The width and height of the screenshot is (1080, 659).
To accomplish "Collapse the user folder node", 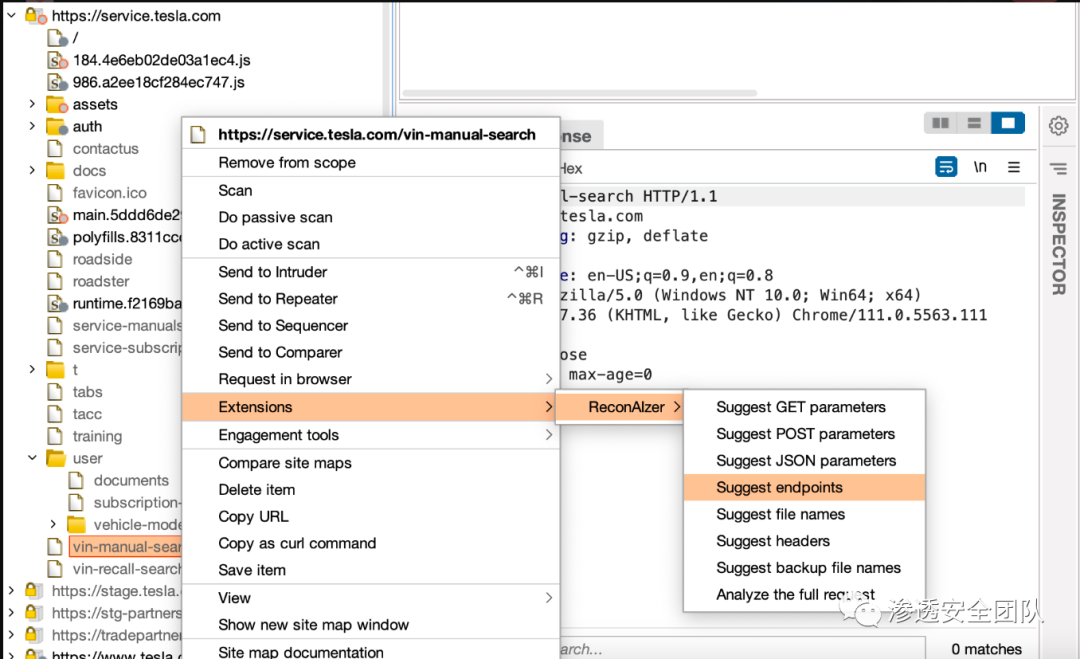I will point(32,457).
